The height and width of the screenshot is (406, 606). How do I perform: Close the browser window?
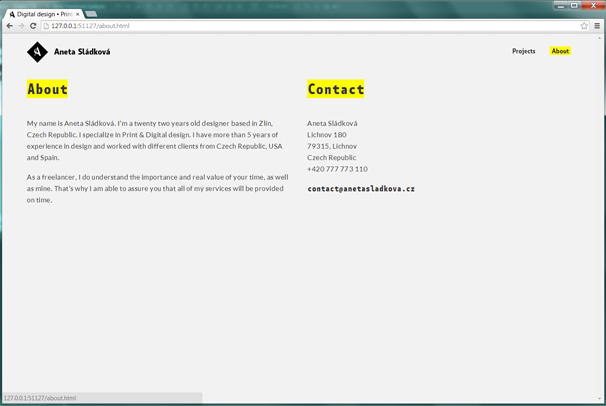tap(592, 5)
